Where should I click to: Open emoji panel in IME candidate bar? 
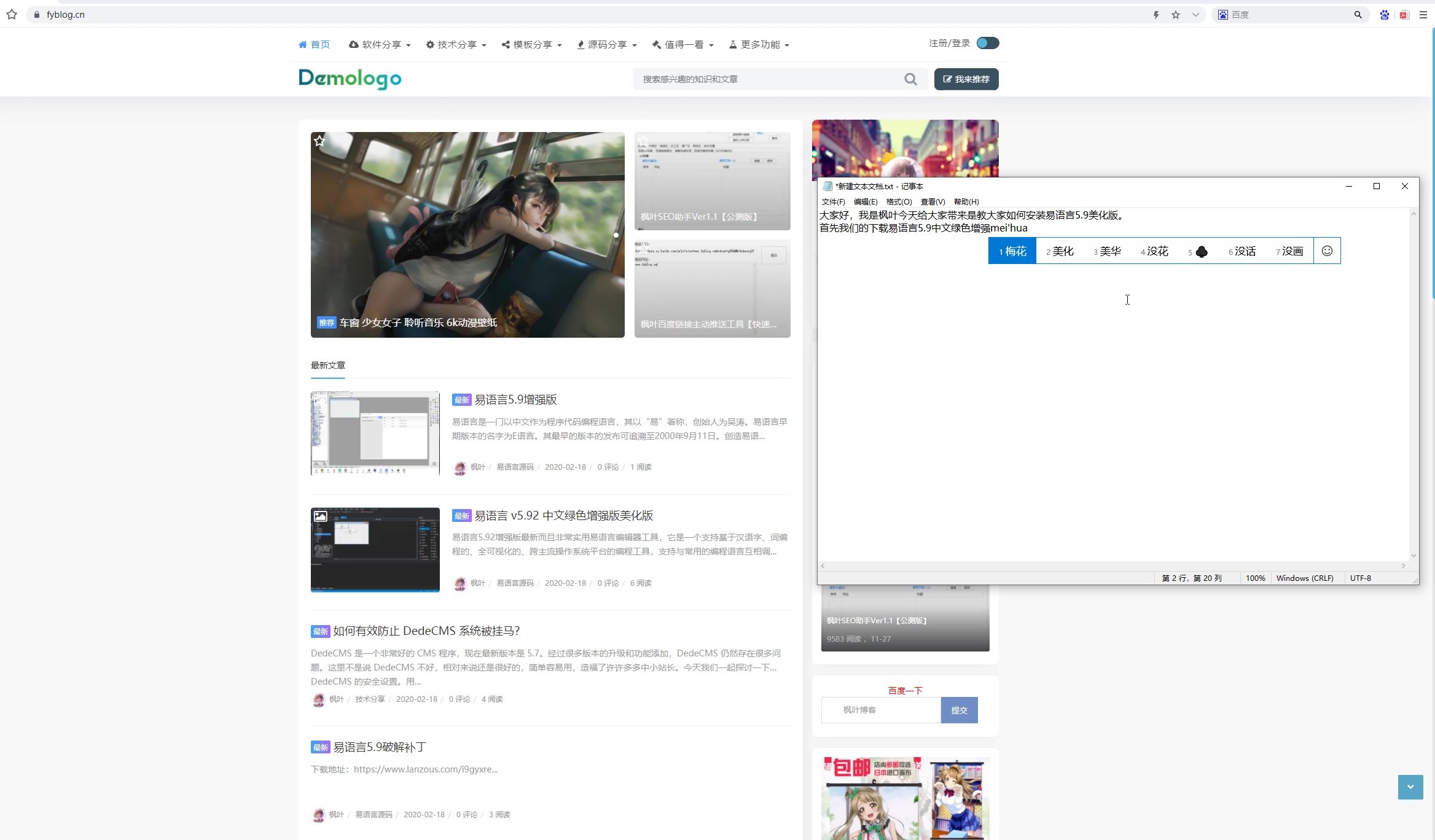pyautogui.click(x=1327, y=251)
